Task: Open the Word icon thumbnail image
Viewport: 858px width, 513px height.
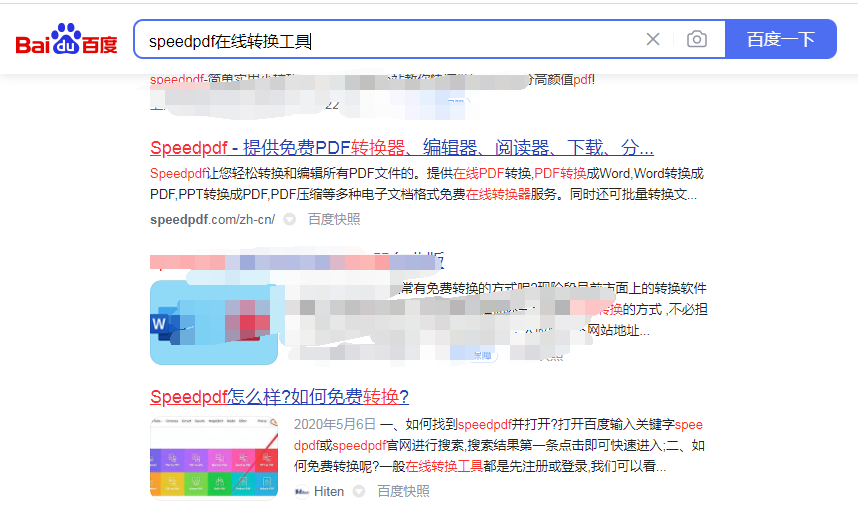Action: pos(214,322)
